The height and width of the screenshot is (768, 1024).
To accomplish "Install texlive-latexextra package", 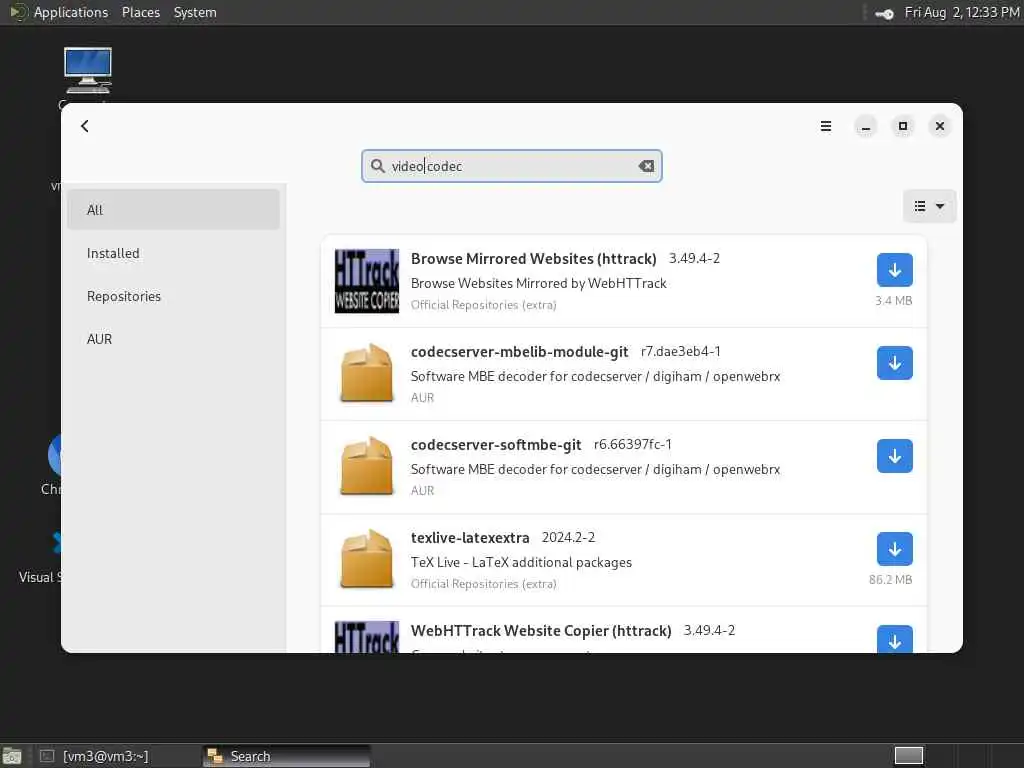I will [894, 549].
